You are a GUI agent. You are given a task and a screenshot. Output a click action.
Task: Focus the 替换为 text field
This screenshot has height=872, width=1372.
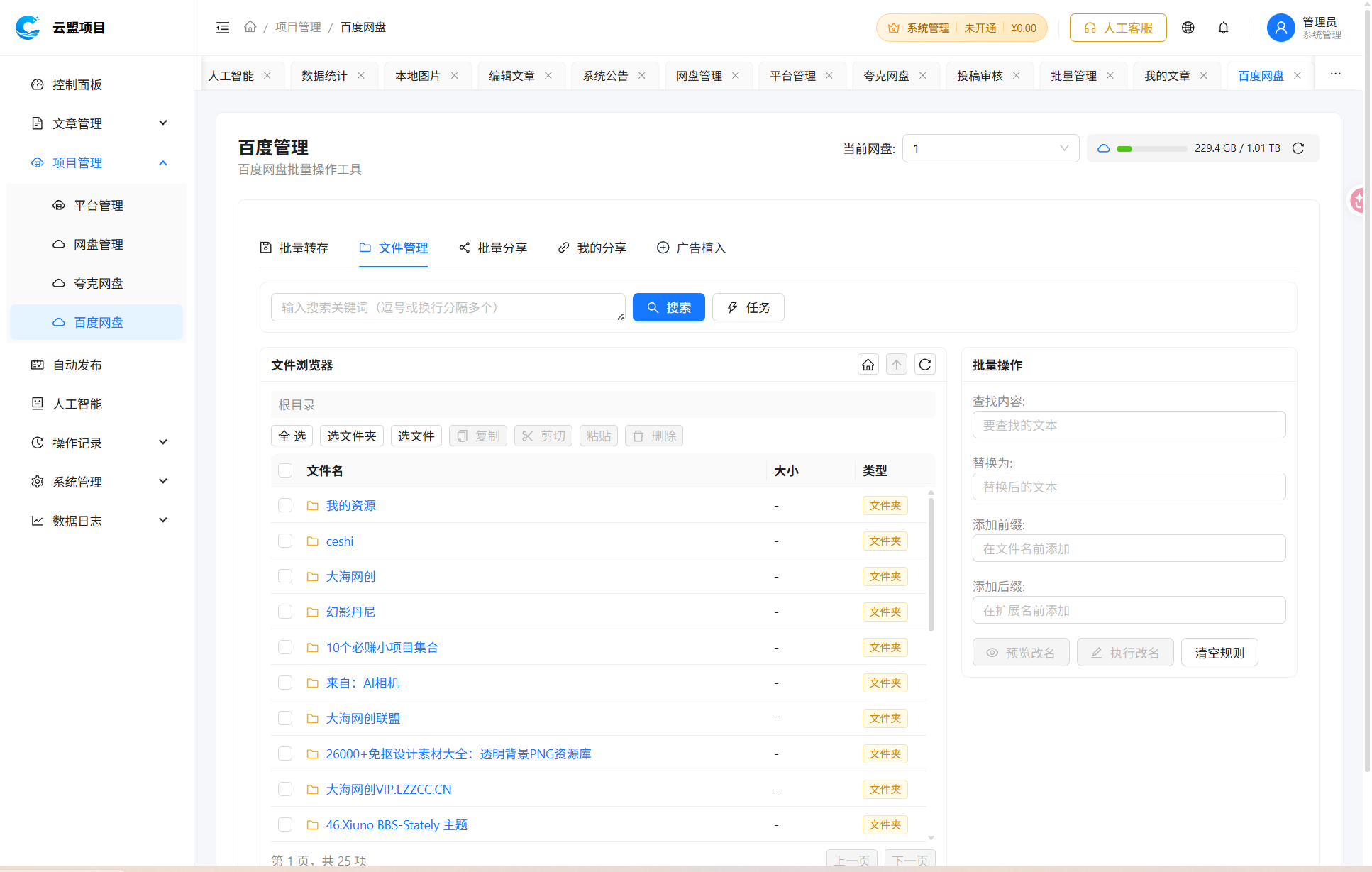(1129, 487)
